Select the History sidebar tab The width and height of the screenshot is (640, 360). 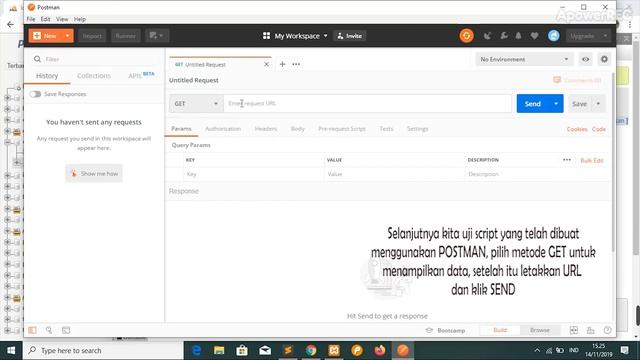(47, 76)
